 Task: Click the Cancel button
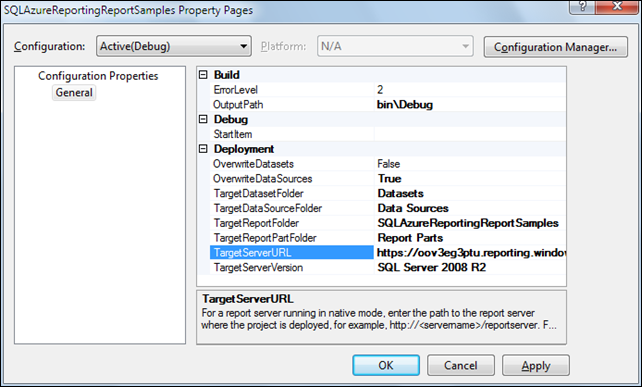pyautogui.click(x=461, y=365)
